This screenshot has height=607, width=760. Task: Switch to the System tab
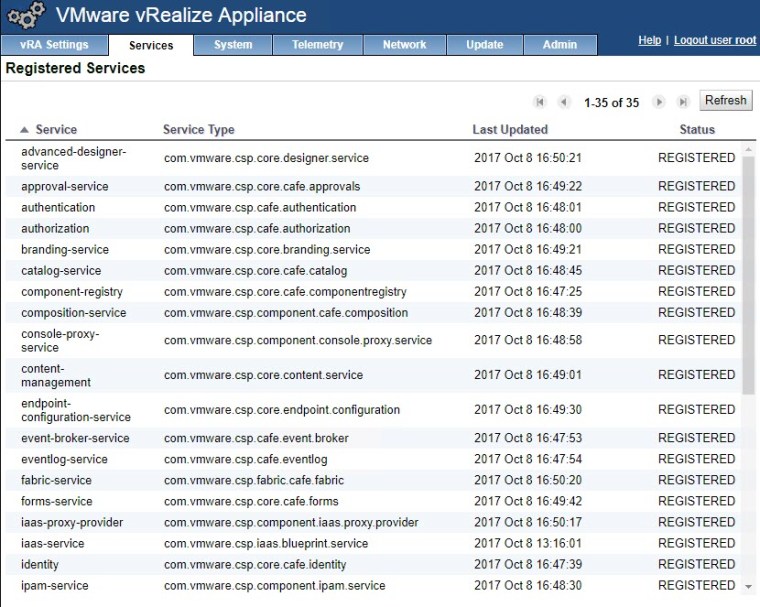[233, 45]
